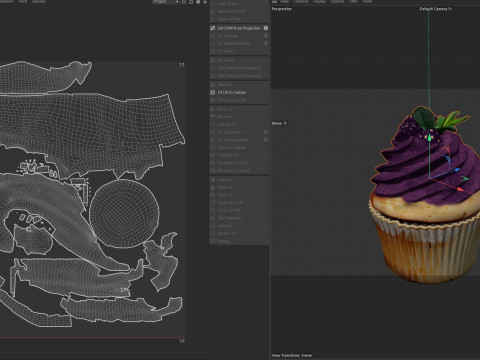The width and height of the screenshot is (480, 360).
Task: Open the viewport Filter menu
Action: [x=353, y=2]
